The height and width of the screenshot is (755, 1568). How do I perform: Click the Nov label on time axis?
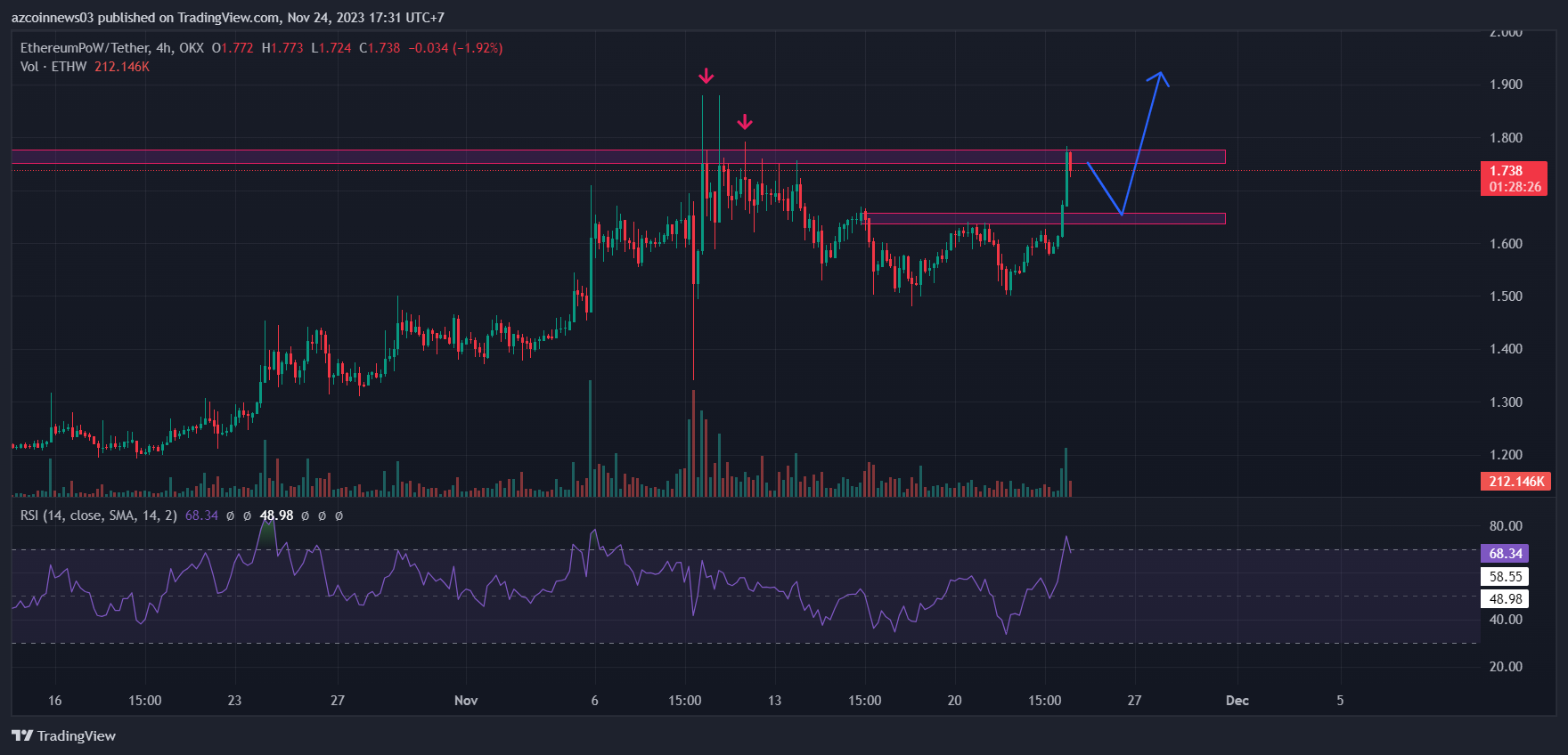(x=466, y=701)
